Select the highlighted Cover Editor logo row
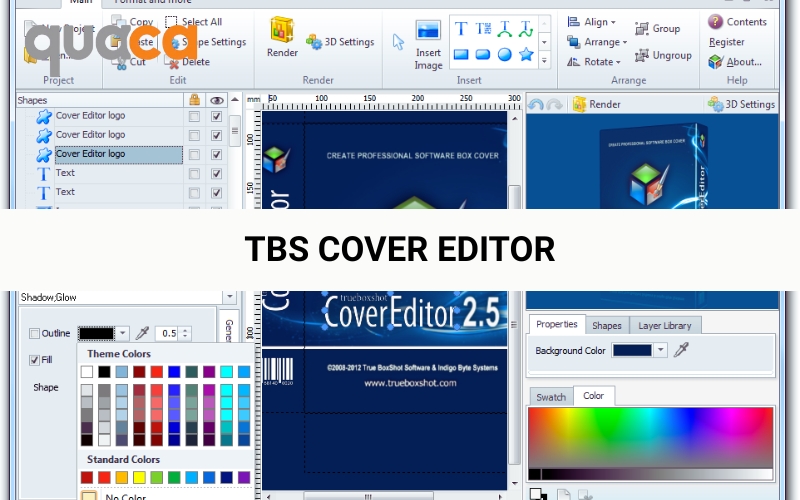This screenshot has height=500, width=800. 118,154
